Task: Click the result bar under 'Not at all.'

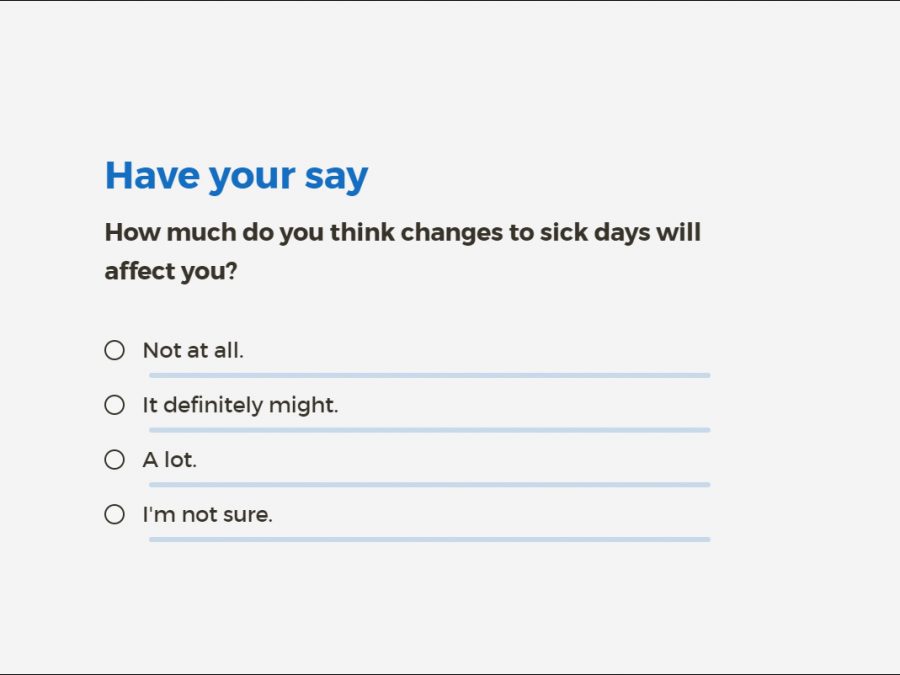Action: [429, 375]
